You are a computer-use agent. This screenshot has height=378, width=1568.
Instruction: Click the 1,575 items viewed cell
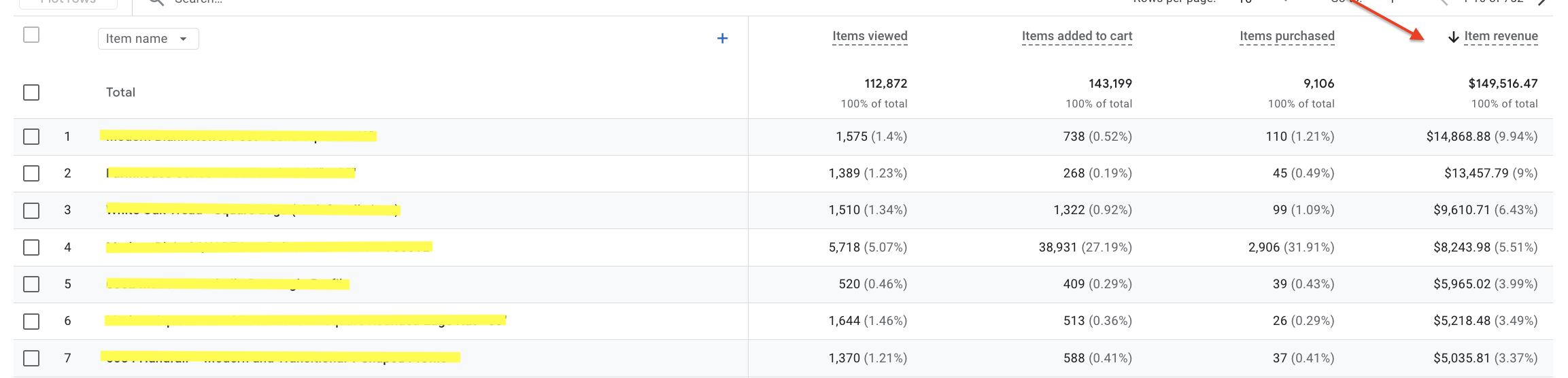click(x=871, y=137)
